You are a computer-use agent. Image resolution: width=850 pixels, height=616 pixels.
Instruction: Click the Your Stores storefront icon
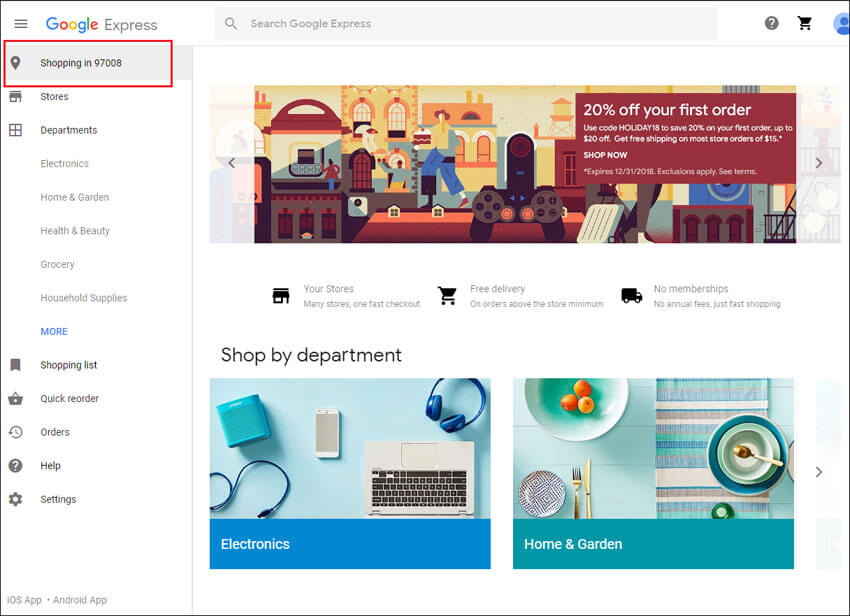pyautogui.click(x=281, y=296)
